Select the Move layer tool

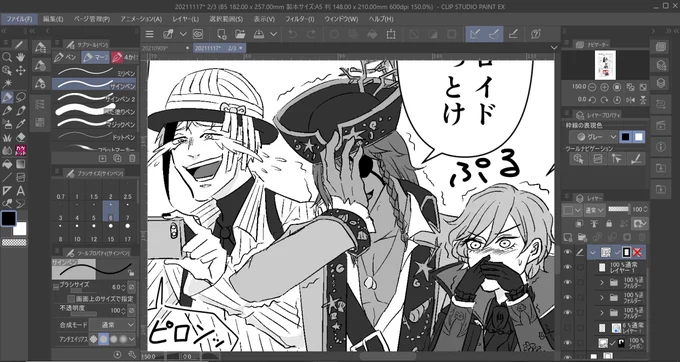point(20,70)
